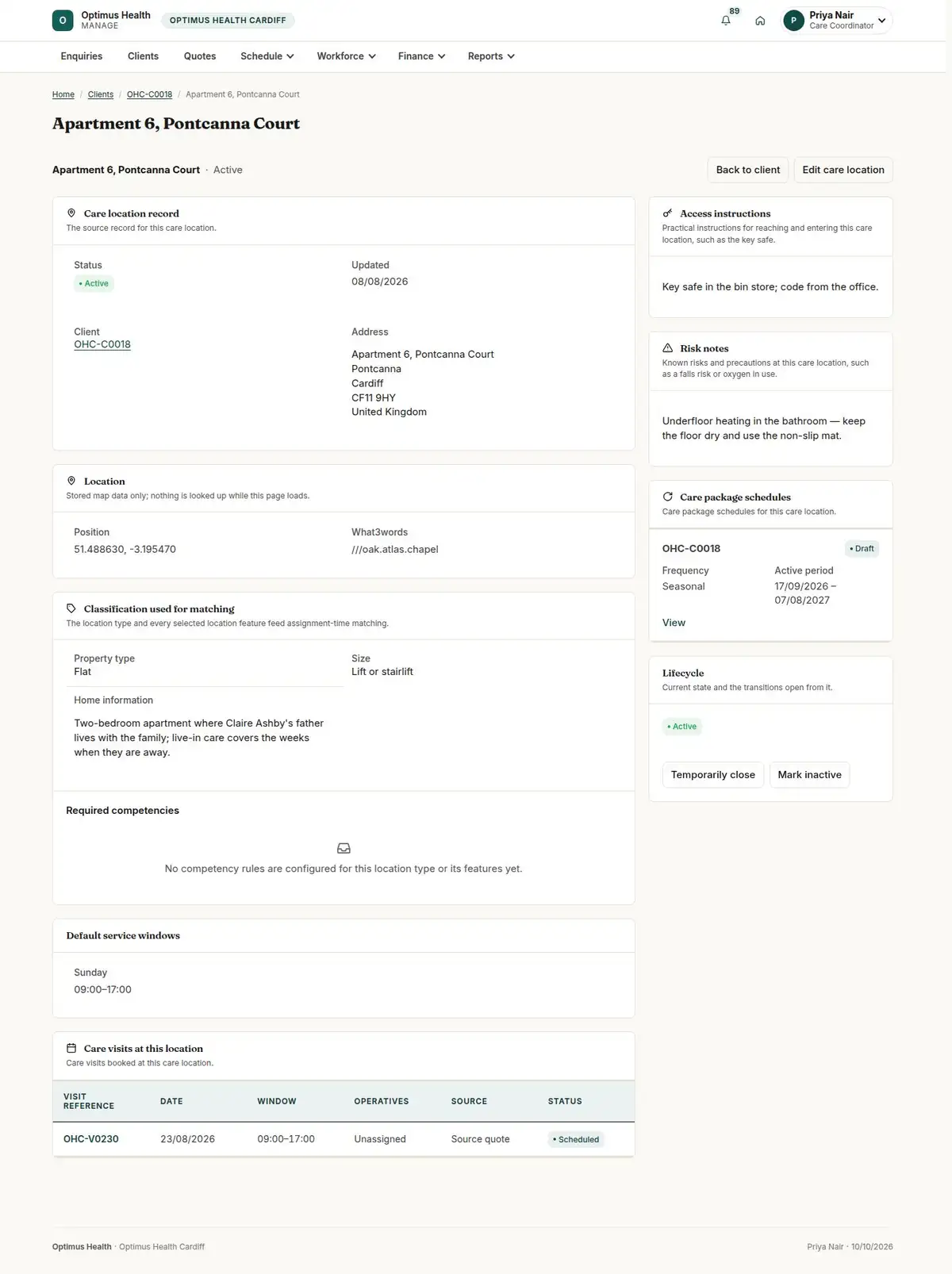Click the Visit Reference column header

(89, 1101)
